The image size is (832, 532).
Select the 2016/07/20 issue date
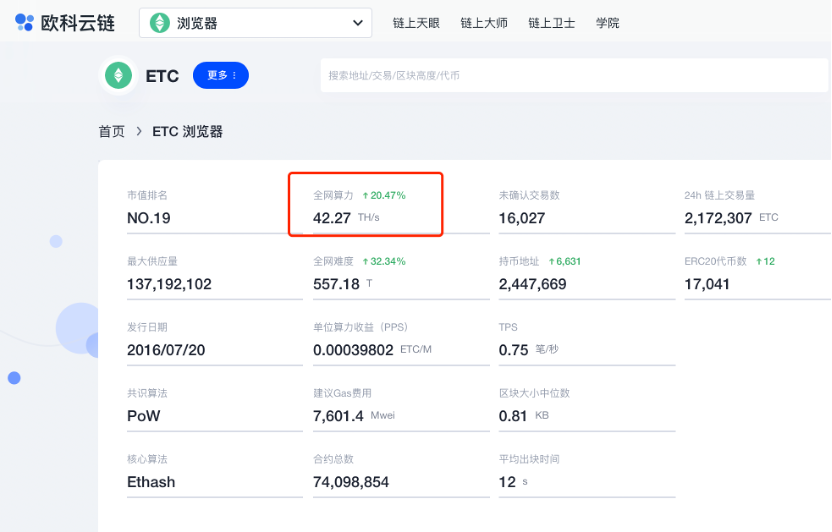[166, 350]
